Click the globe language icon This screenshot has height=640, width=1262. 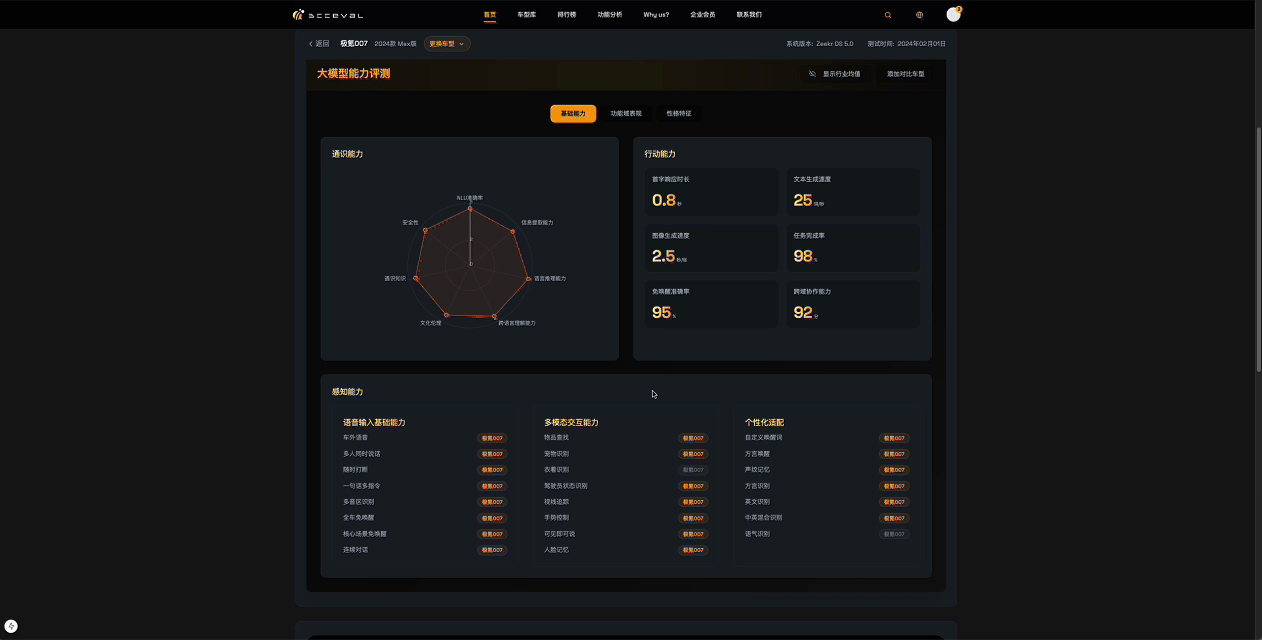point(919,15)
